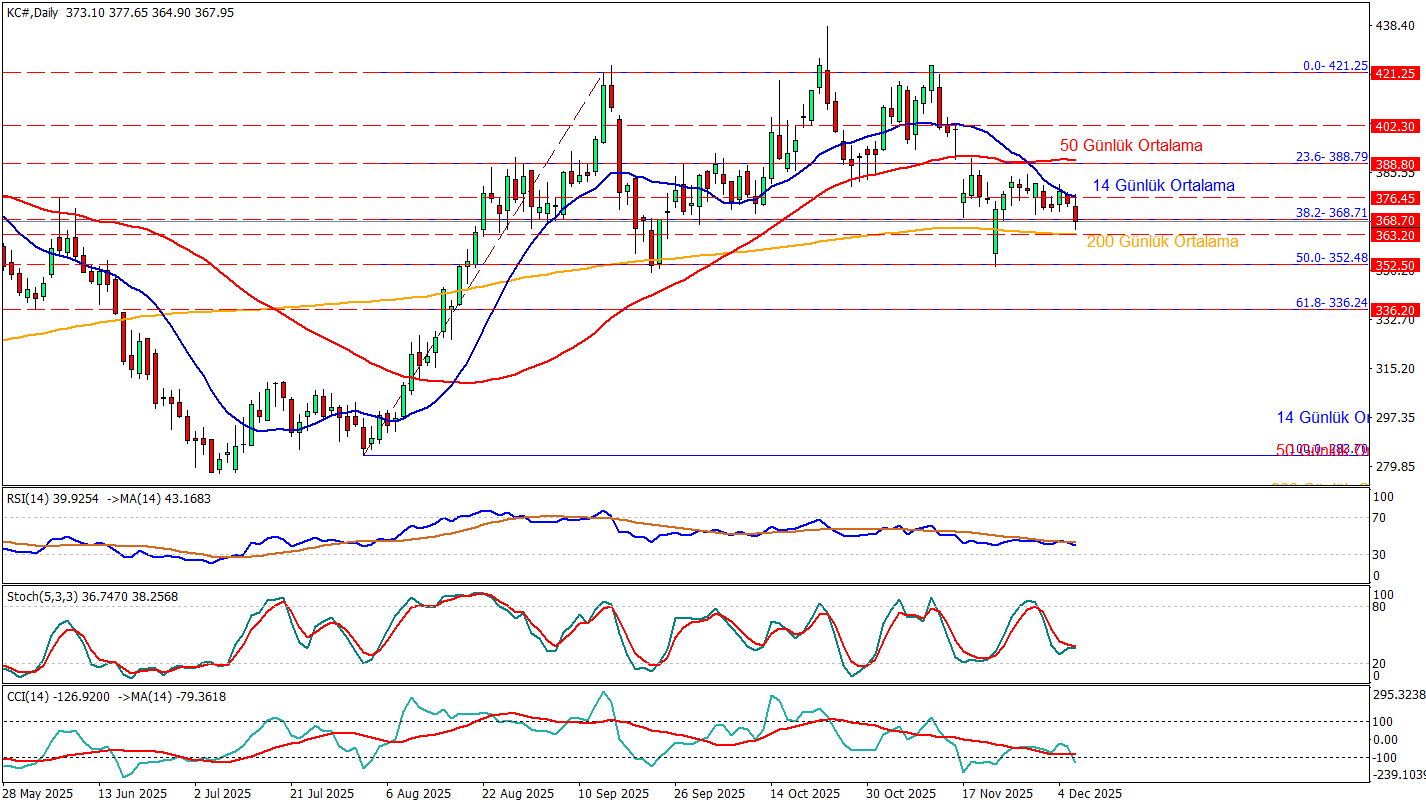Viewport: 1426px width, 806px height.
Task: Select the 336.20 price tag on axis
Action: click(1395, 310)
